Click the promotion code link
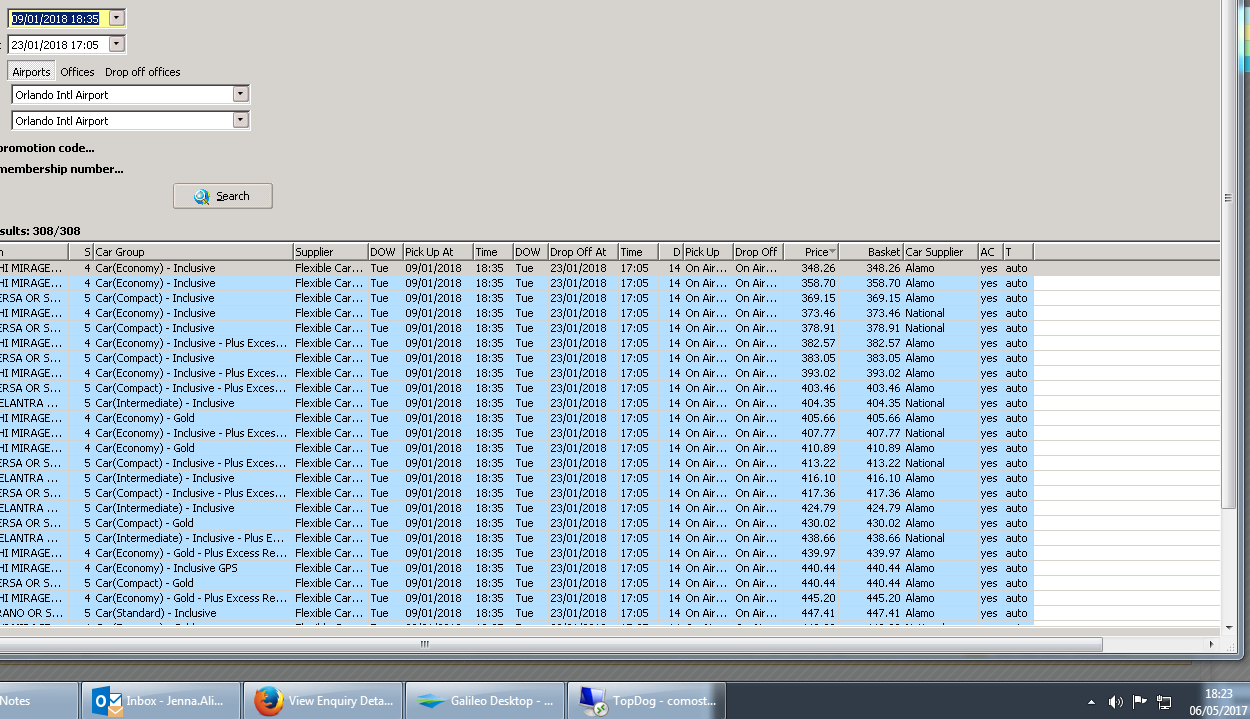This screenshot has width=1250, height=719. (x=47, y=148)
